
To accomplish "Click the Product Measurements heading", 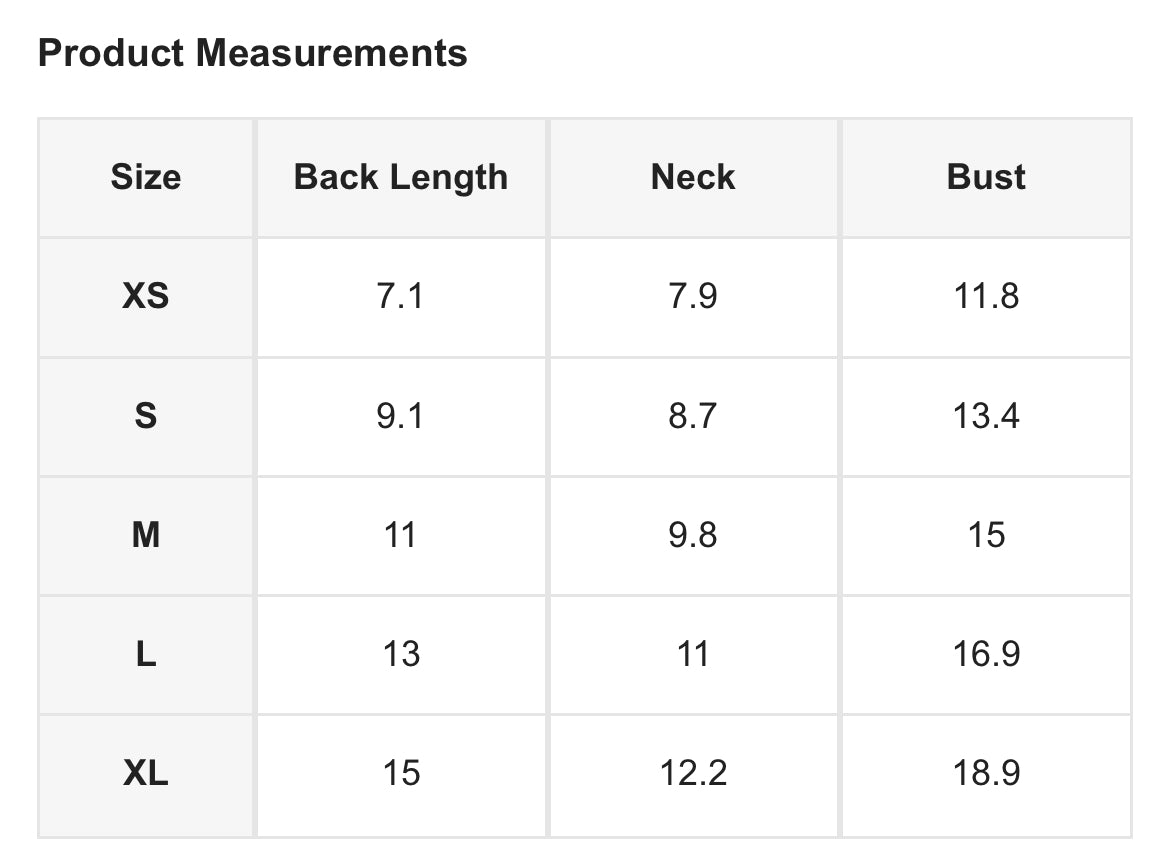I will point(252,53).
